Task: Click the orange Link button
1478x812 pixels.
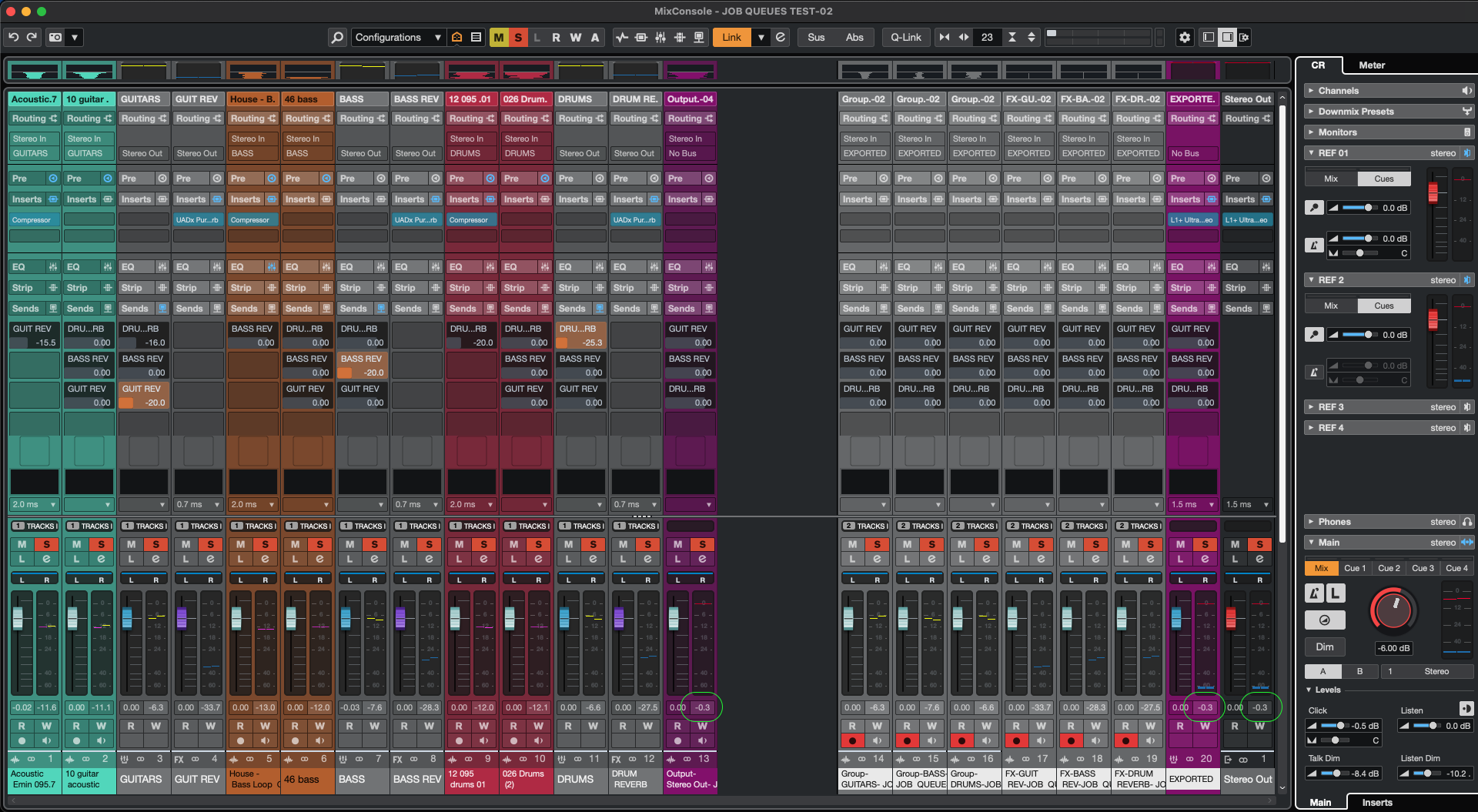Action: pyautogui.click(x=731, y=37)
